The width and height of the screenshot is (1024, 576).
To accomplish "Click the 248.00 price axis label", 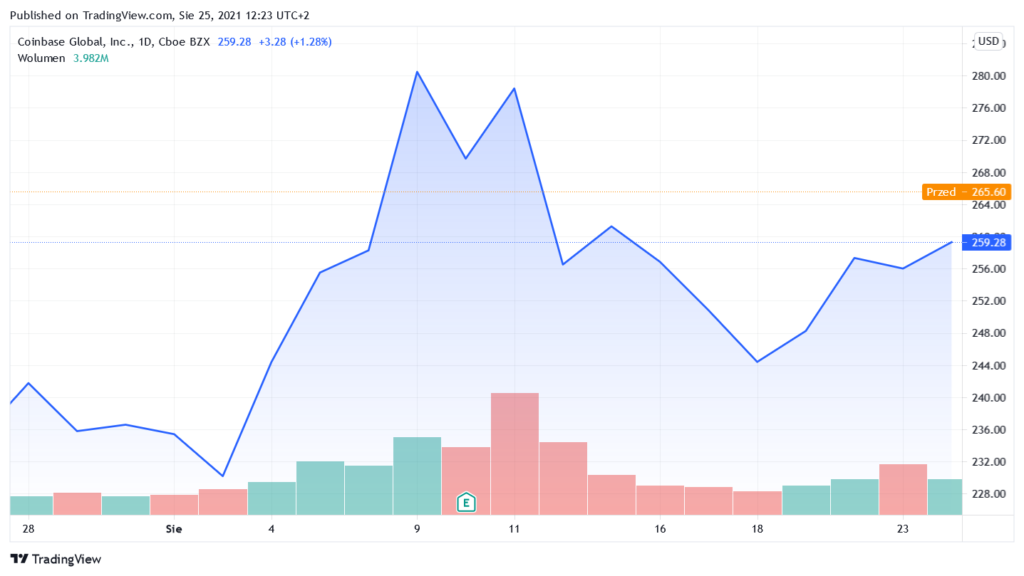I will [989, 333].
